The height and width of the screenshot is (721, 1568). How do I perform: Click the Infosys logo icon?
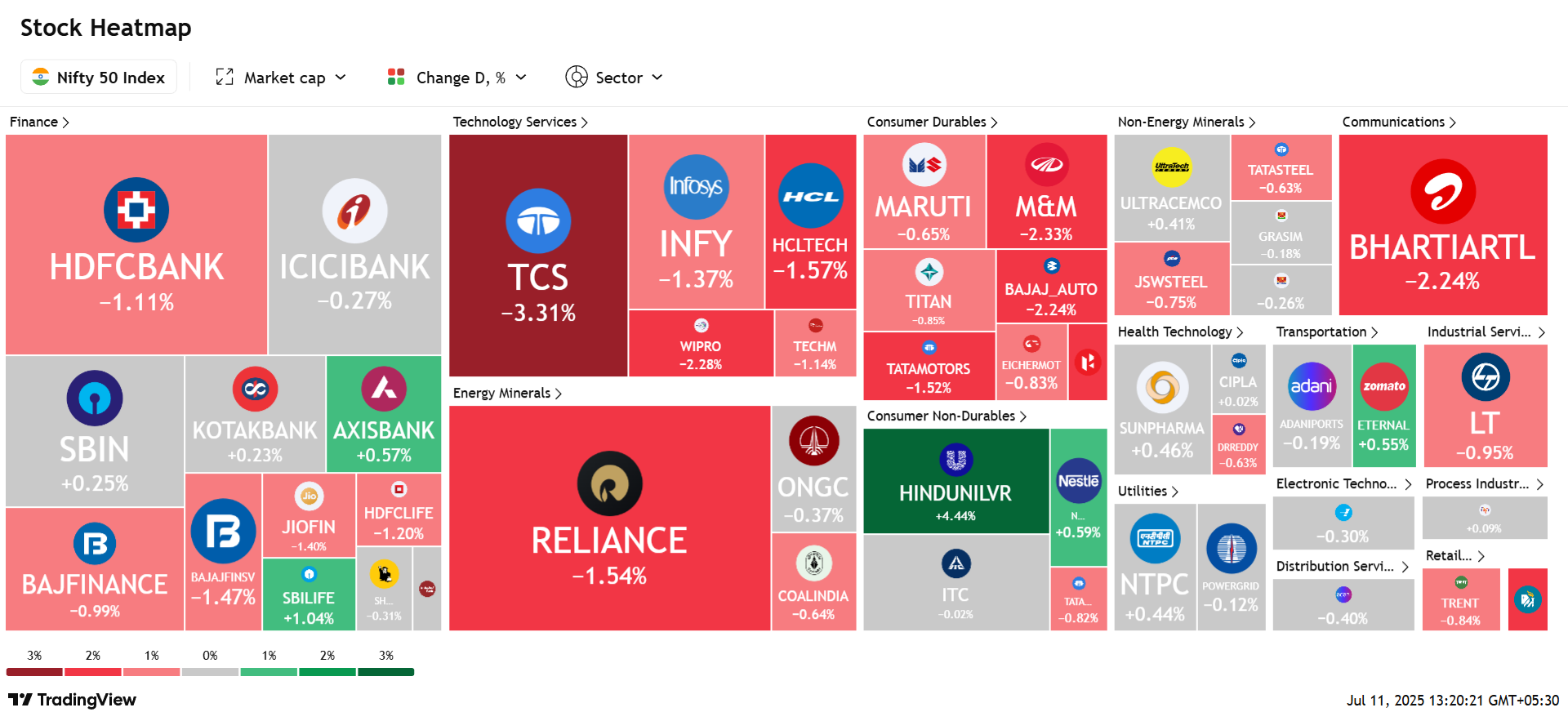coord(696,187)
